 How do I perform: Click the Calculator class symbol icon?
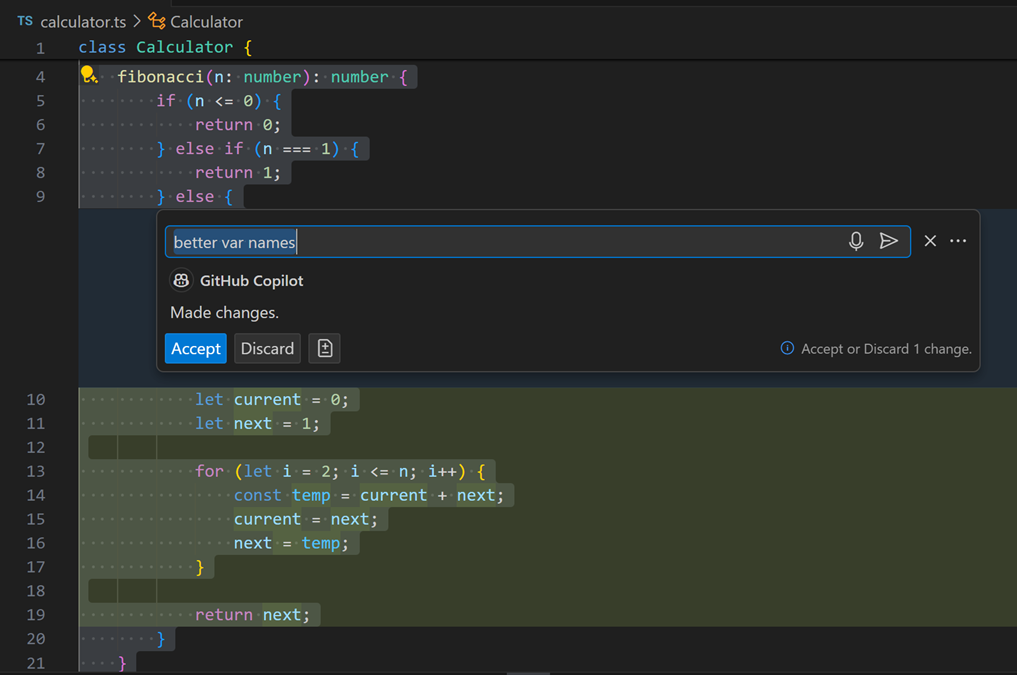click(157, 21)
